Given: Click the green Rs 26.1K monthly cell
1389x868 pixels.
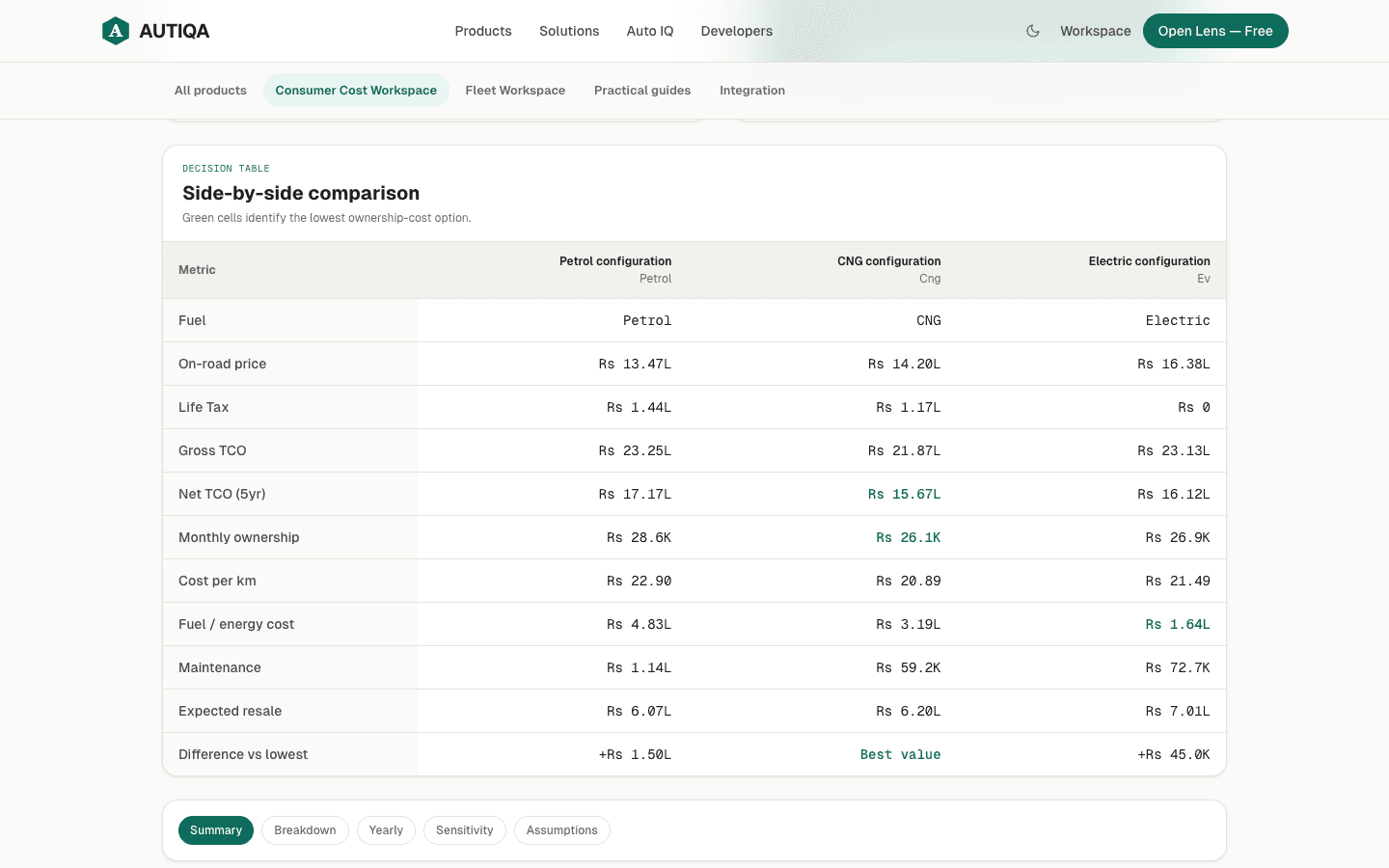Looking at the screenshot, I should point(908,537).
